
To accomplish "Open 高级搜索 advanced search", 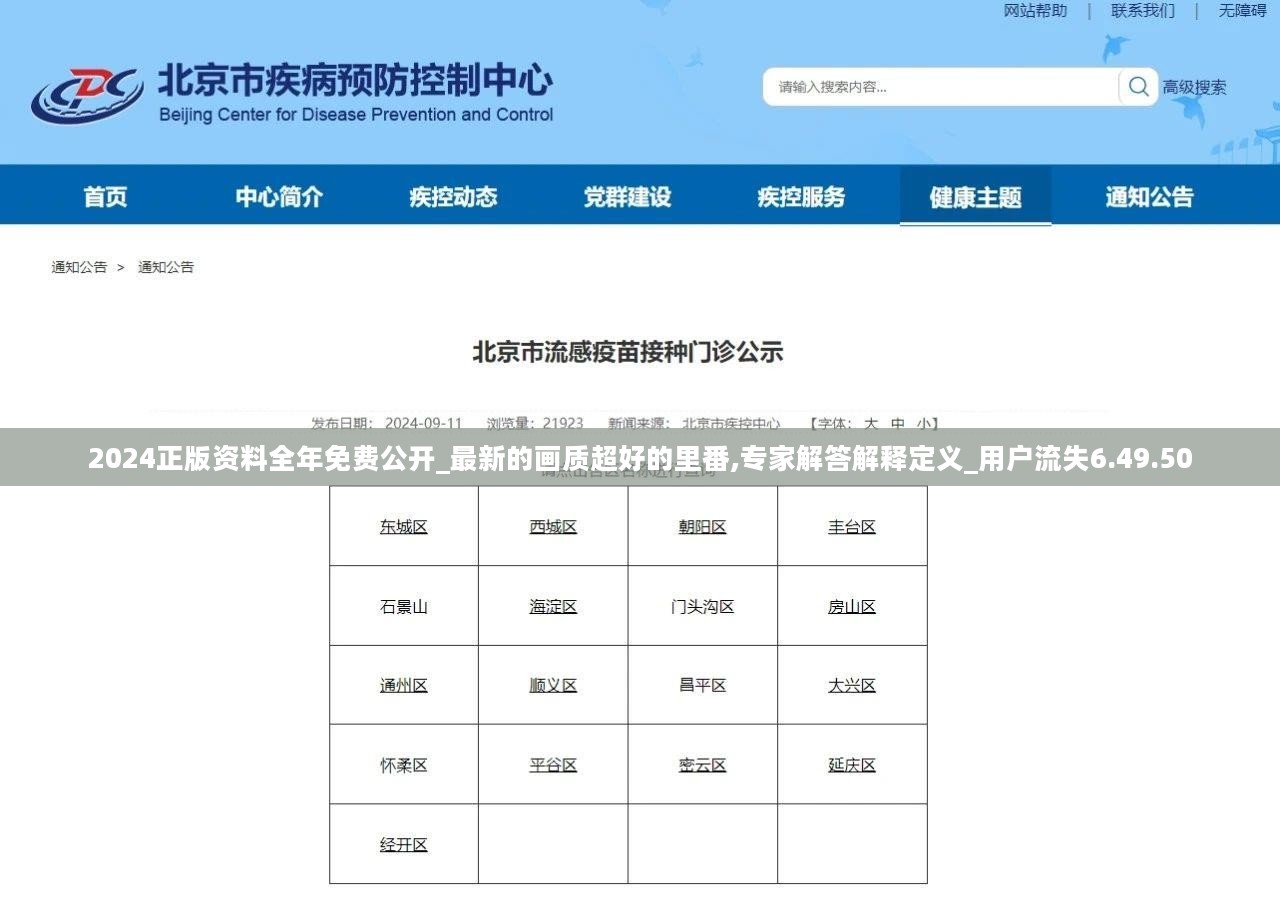I will click(1194, 88).
